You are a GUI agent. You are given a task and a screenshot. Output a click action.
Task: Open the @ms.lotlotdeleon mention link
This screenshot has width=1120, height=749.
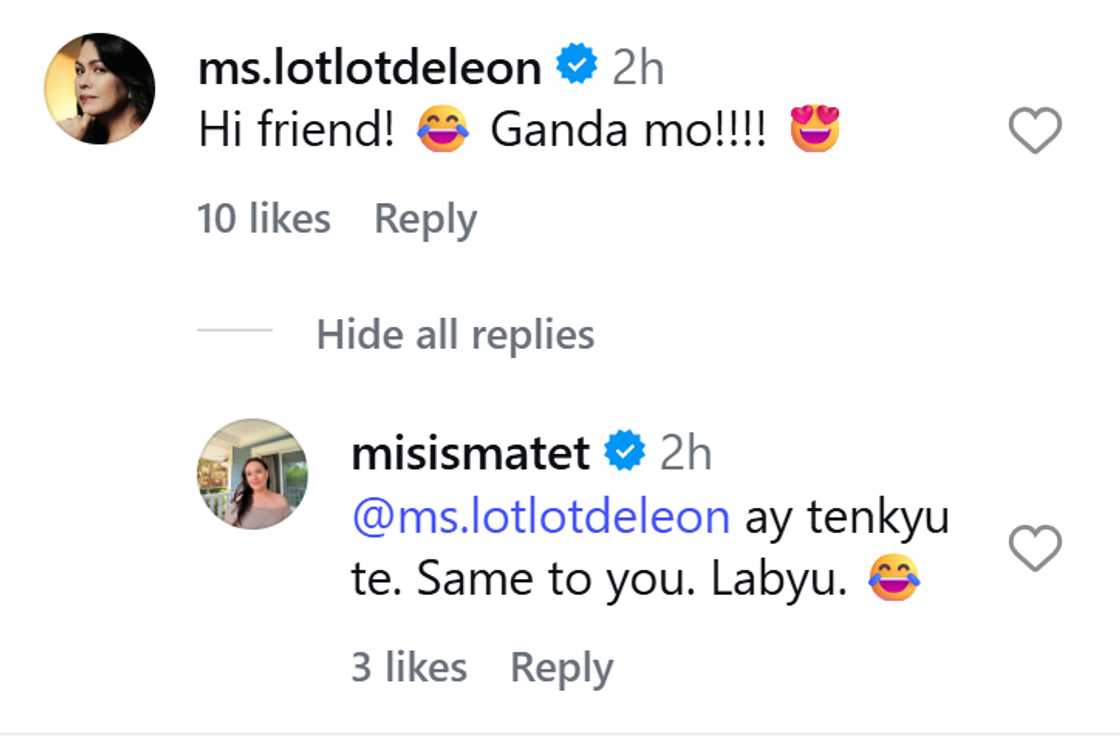tap(542, 516)
